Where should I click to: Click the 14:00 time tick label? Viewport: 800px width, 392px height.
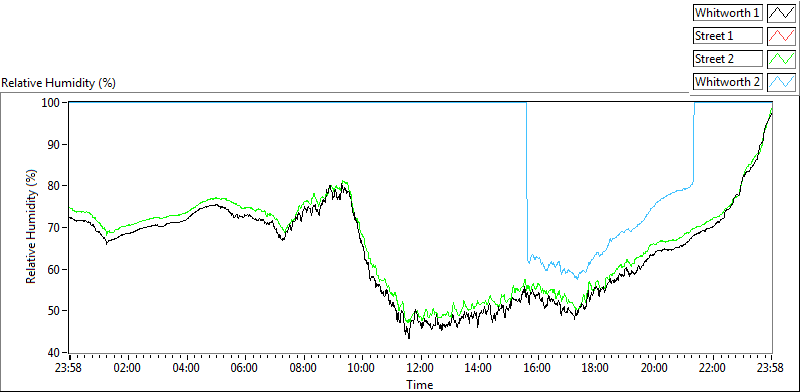coord(479,368)
